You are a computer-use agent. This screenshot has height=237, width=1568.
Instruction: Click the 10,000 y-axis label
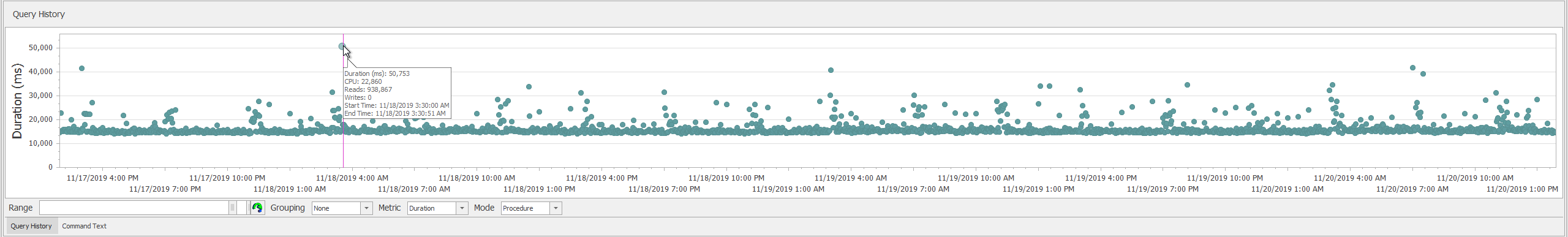point(41,143)
